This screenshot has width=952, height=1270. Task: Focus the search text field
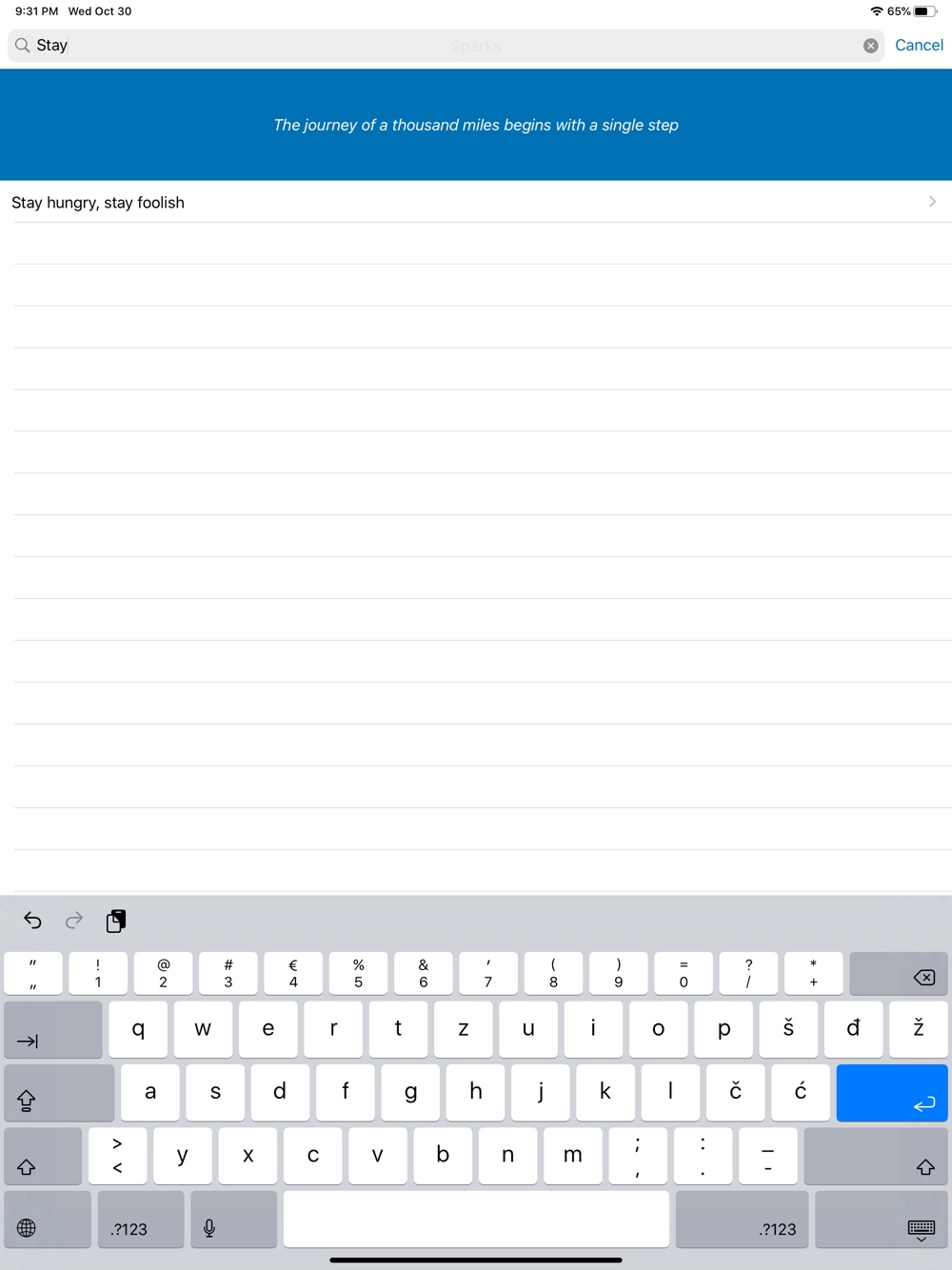pos(446,46)
